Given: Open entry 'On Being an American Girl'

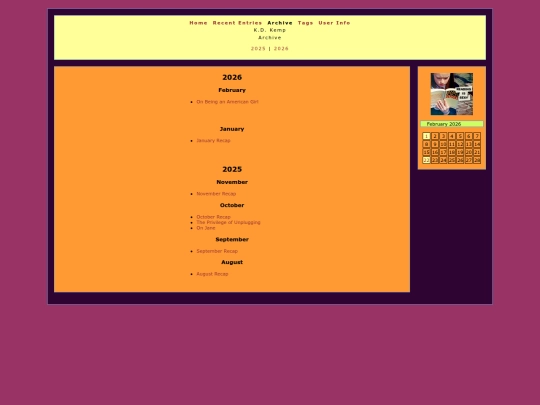Looking at the screenshot, I should tap(227, 102).
